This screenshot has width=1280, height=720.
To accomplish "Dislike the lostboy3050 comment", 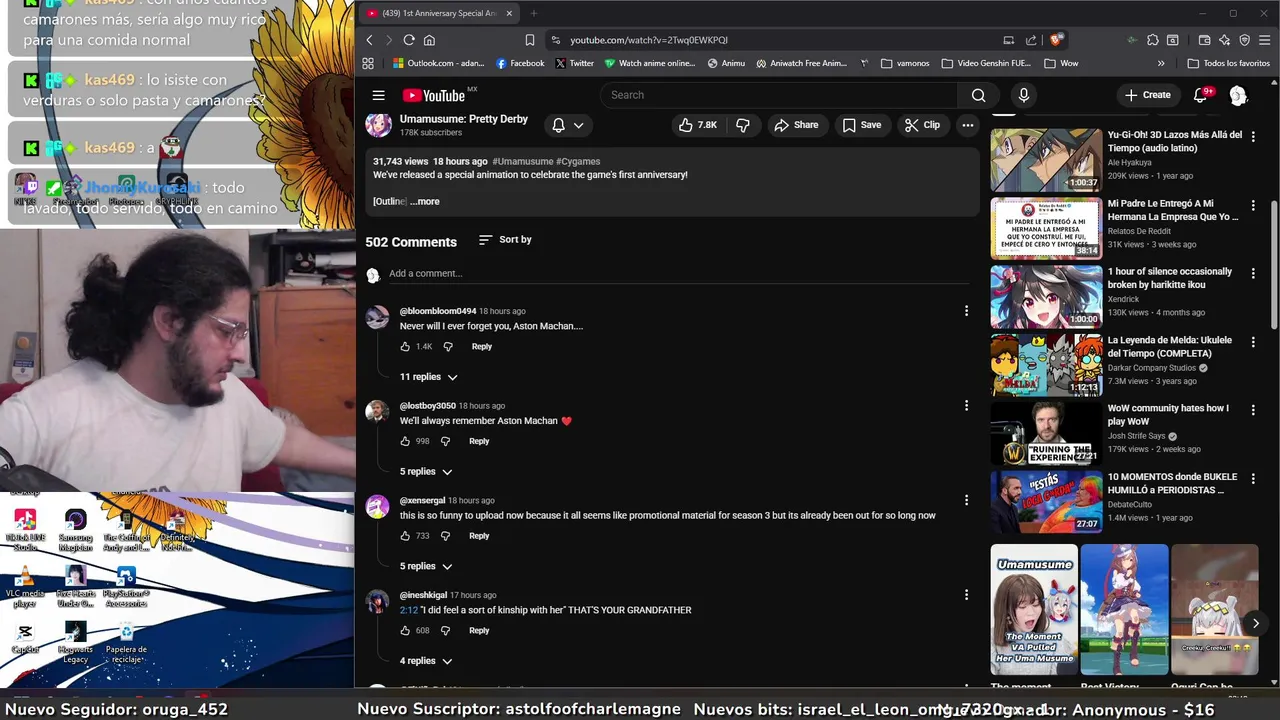I will (445, 441).
